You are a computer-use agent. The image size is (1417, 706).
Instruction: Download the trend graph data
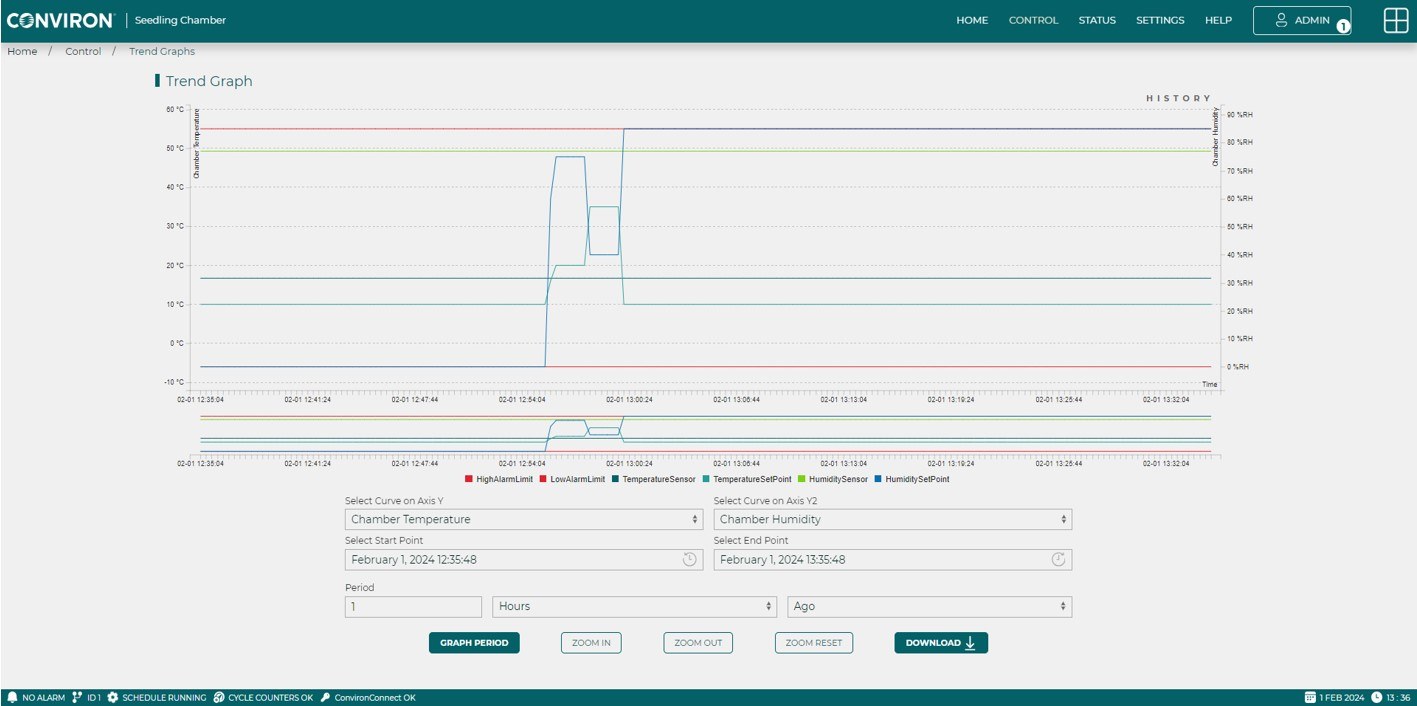tap(941, 643)
